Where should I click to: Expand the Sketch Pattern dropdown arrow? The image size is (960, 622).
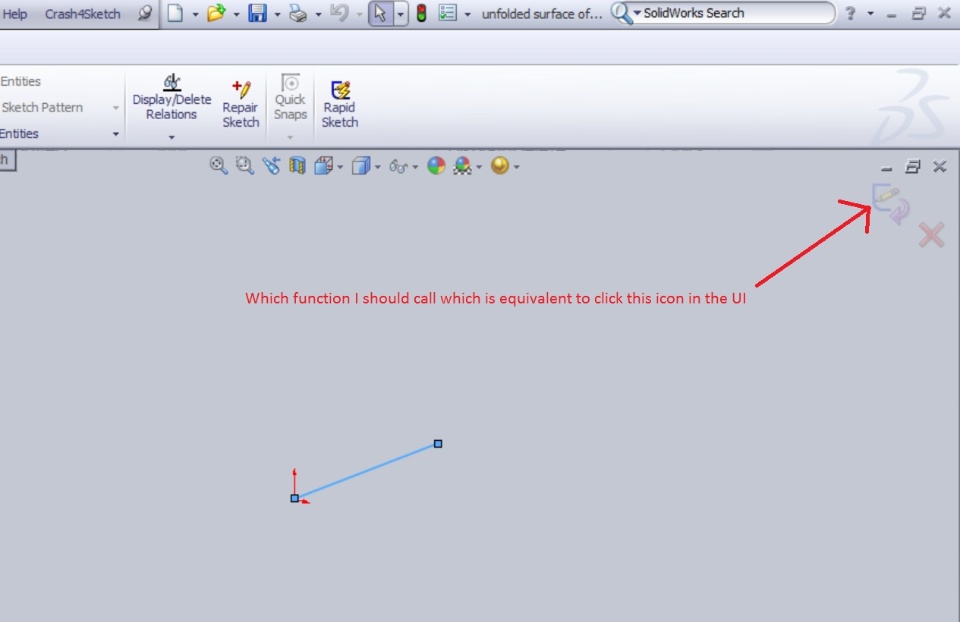click(116, 108)
